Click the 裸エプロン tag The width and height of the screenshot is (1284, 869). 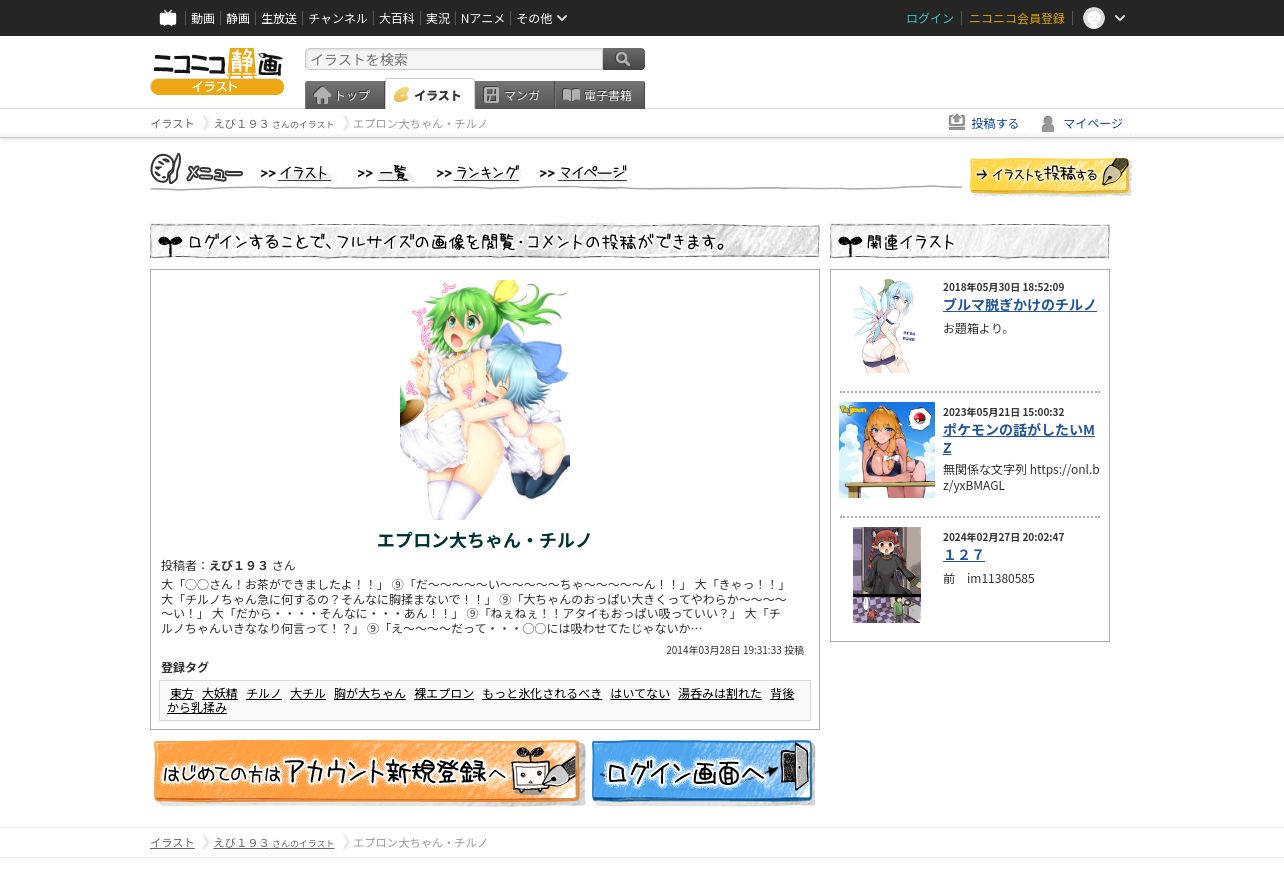pos(444,693)
